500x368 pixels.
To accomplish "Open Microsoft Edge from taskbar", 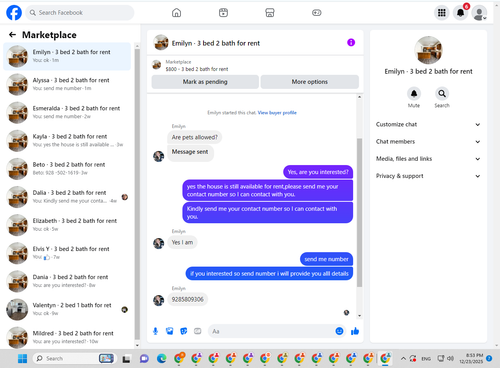I will (162, 359).
